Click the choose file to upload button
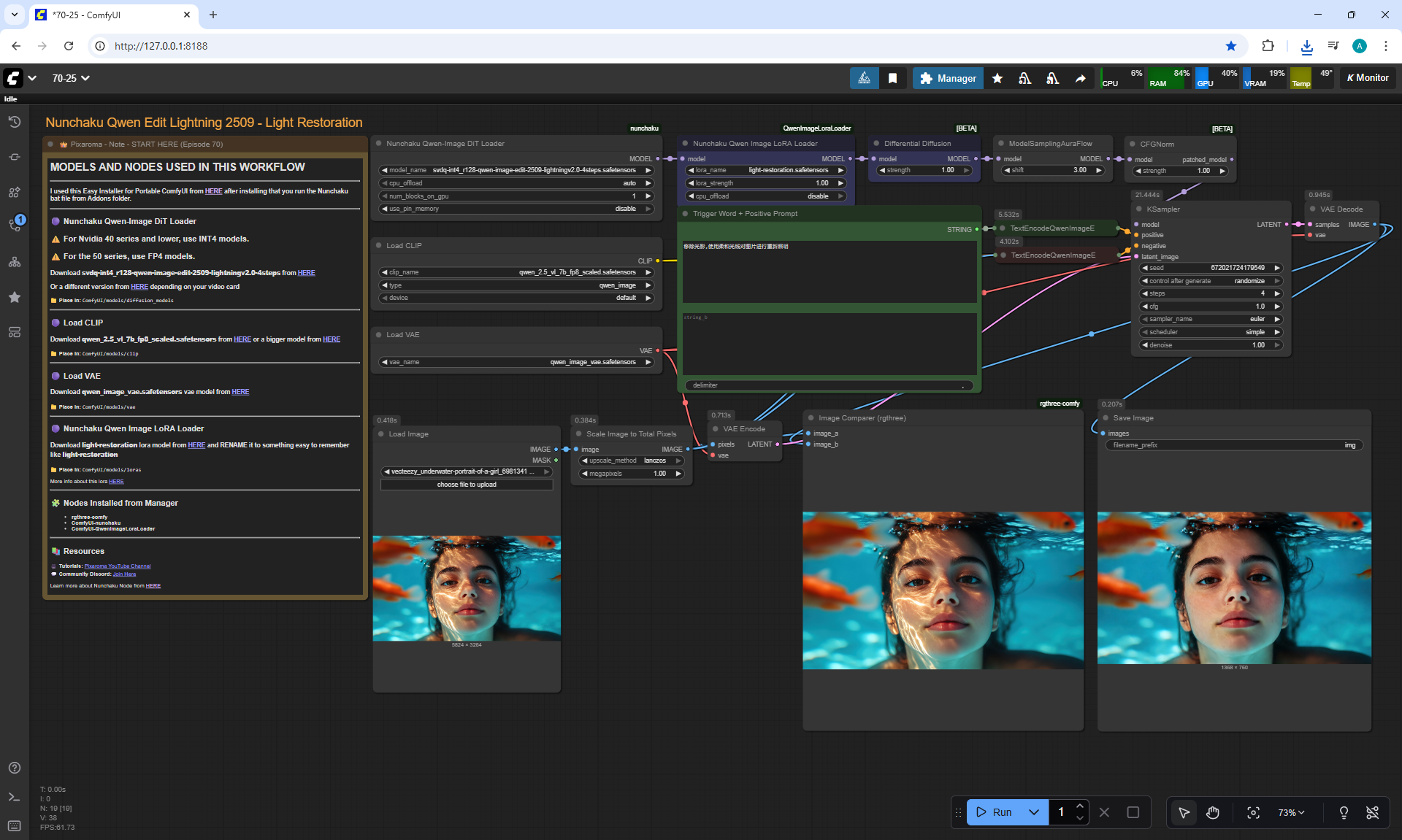The height and width of the screenshot is (840, 1402). coord(467,485)
